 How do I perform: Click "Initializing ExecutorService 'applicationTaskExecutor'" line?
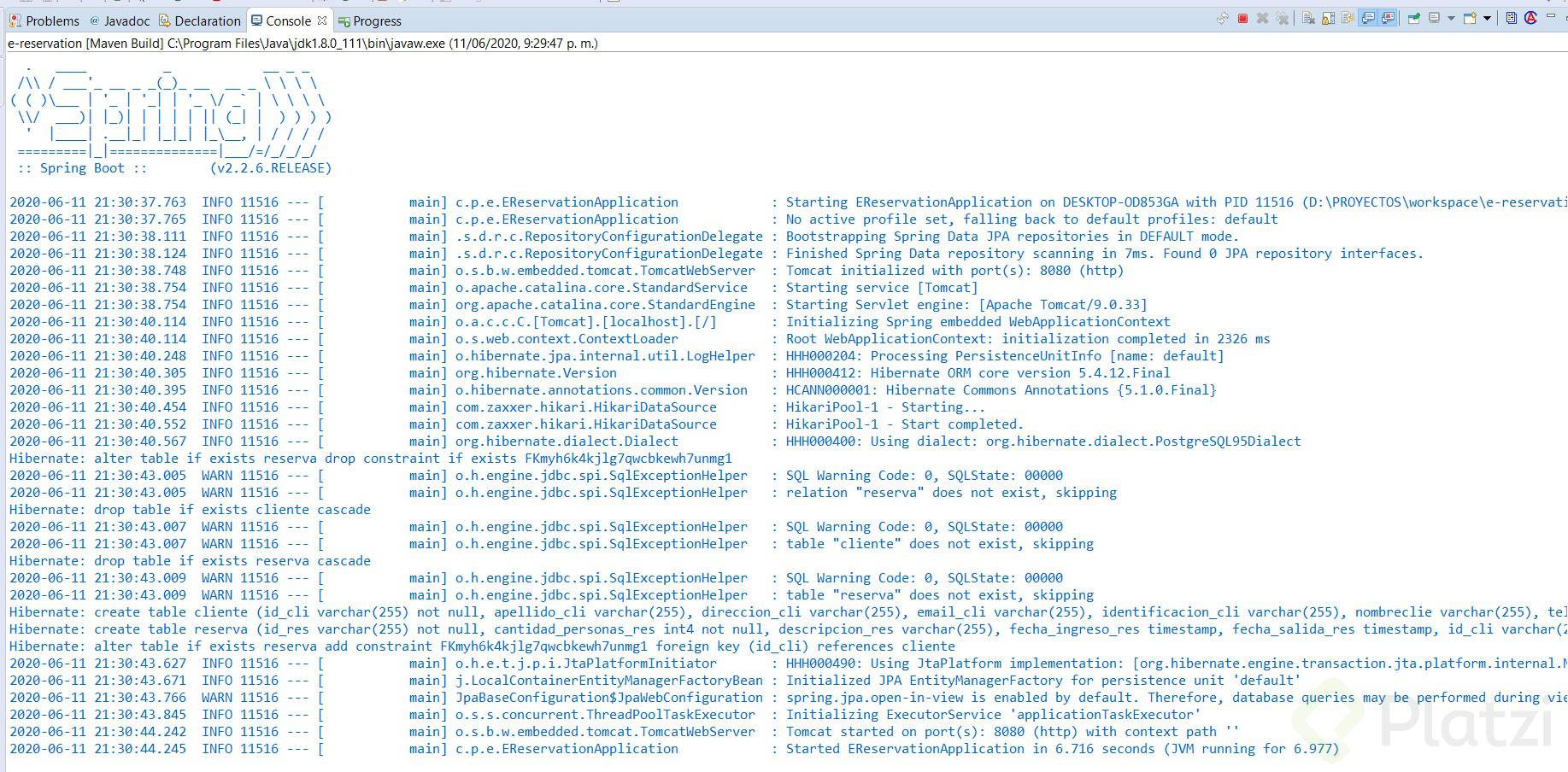coord(605,715)
